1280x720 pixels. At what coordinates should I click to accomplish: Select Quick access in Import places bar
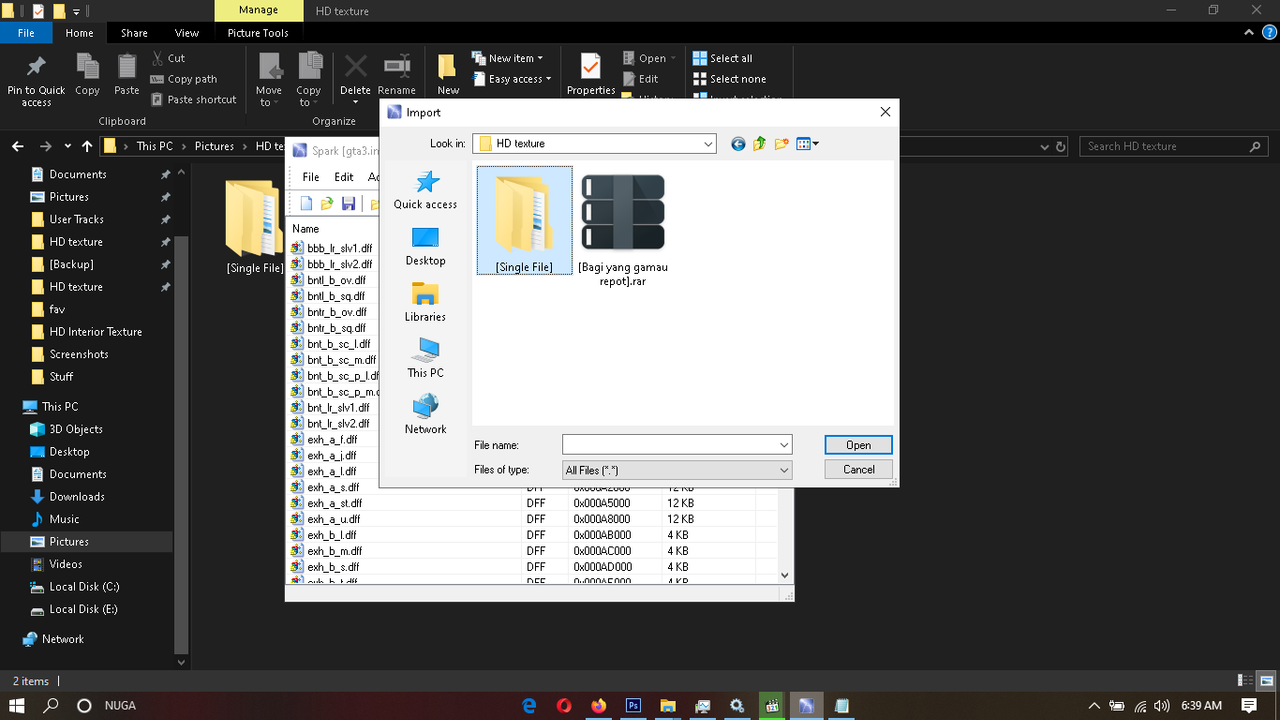(425, 190)
